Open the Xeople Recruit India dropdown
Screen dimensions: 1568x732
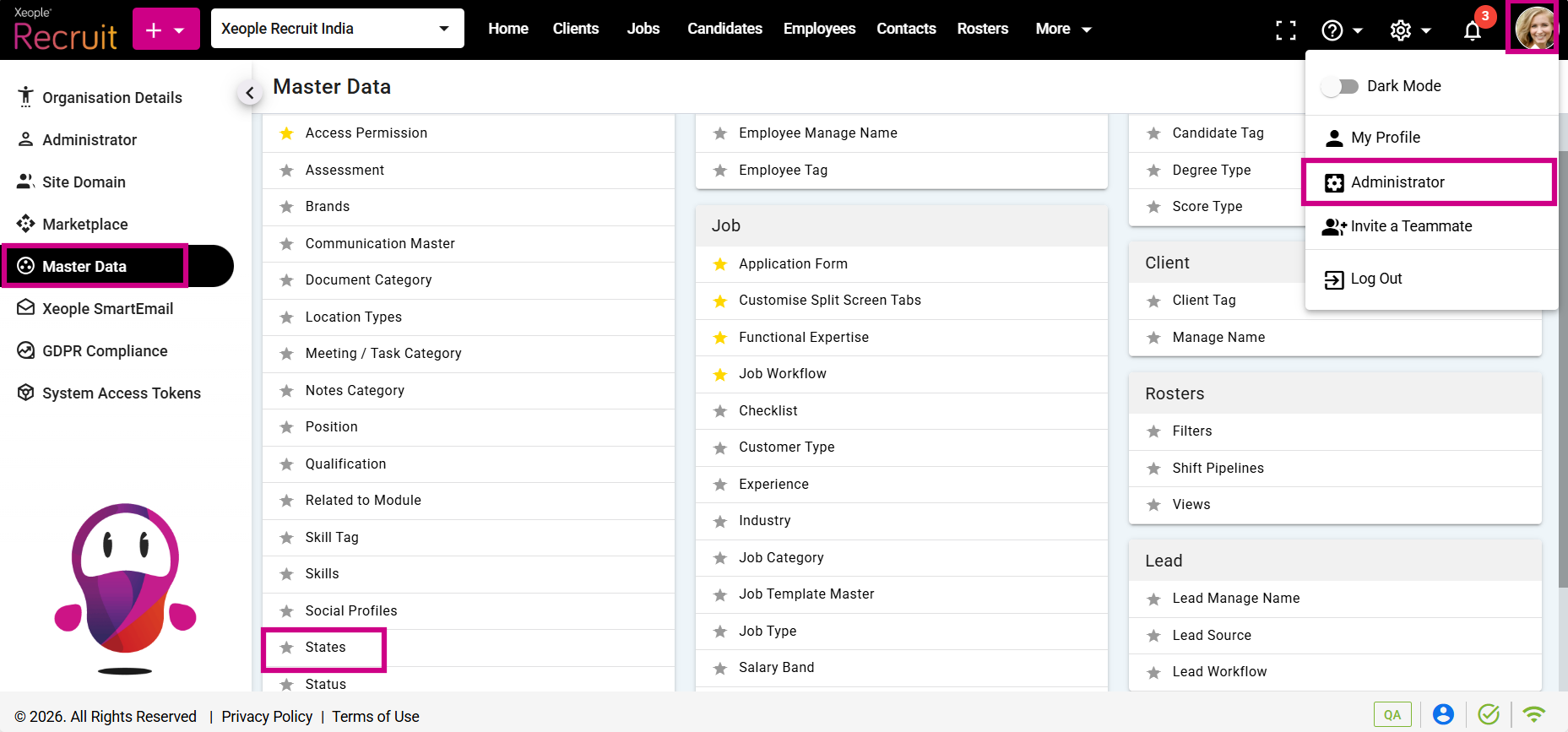pos(337,29)
